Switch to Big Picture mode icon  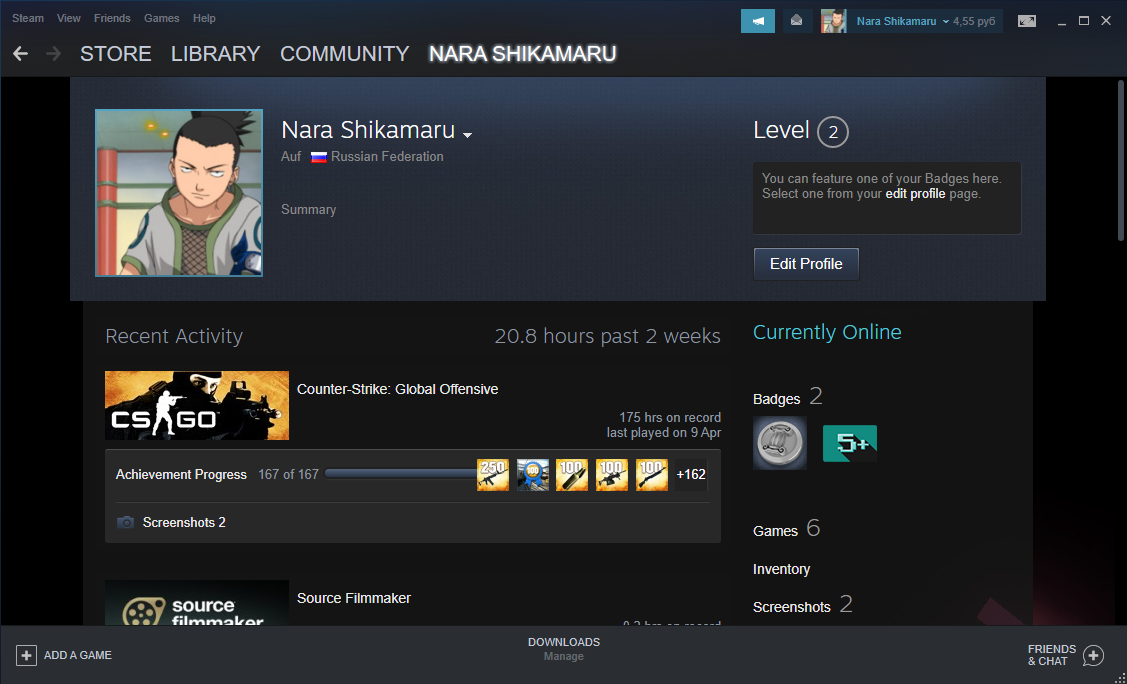1027,22
